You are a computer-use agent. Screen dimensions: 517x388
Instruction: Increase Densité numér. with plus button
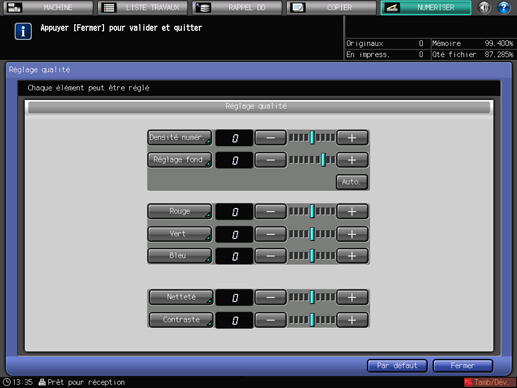[352, 138]
